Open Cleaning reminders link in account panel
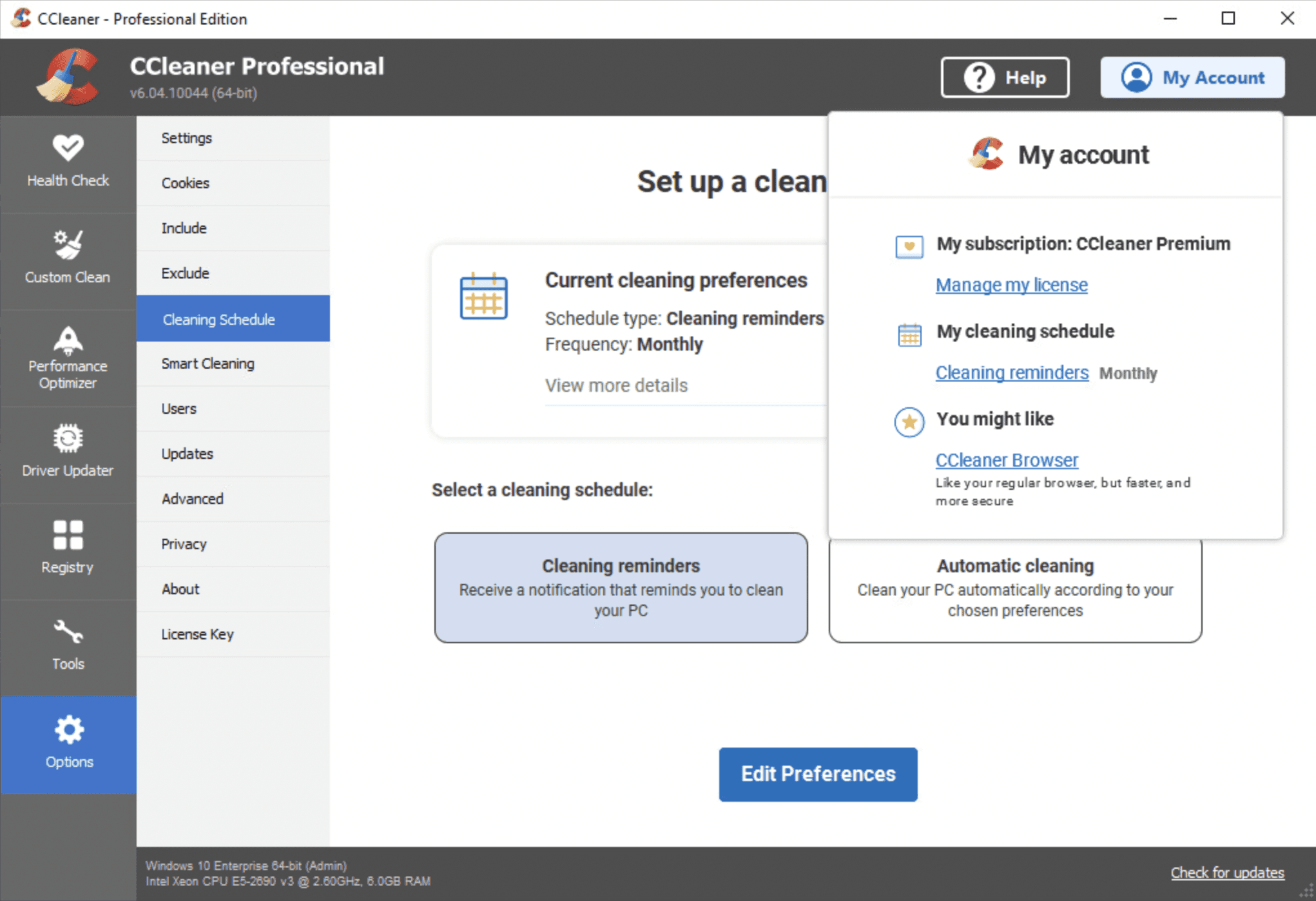The width and height of the screenshot is (1316, 901). [x=1012, y=373]
